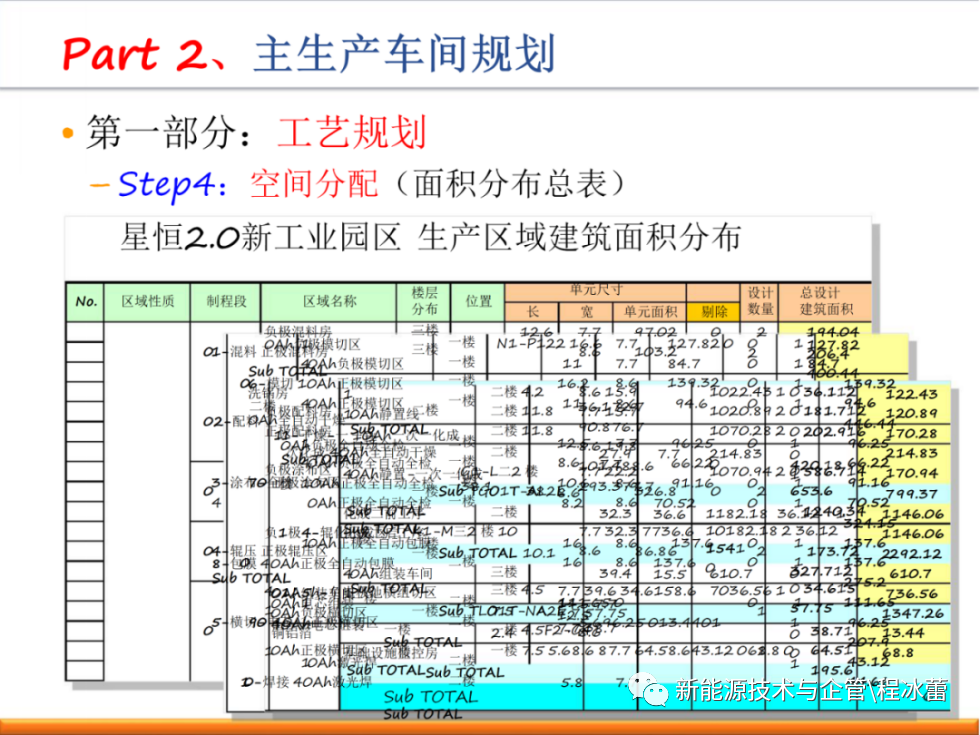
Task: Click the subtotal value "1347.26"
Action: click(x=911, y=614)
